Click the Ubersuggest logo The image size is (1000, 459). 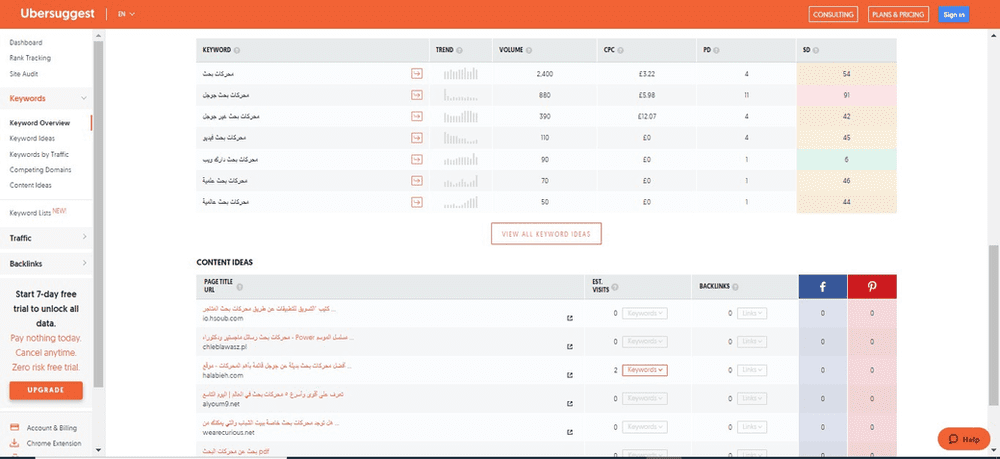57,14
